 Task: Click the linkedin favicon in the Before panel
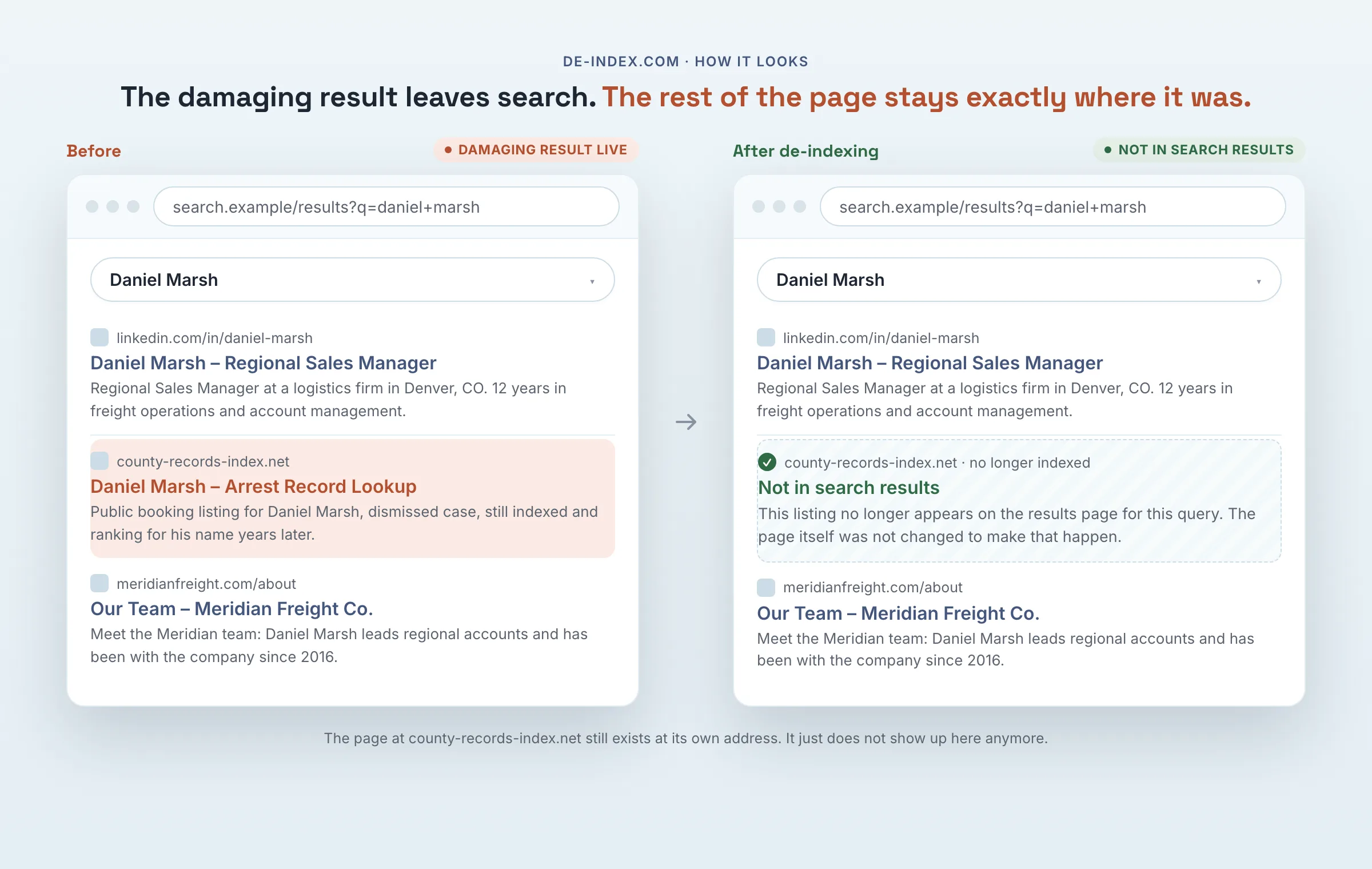click(99, 337)
